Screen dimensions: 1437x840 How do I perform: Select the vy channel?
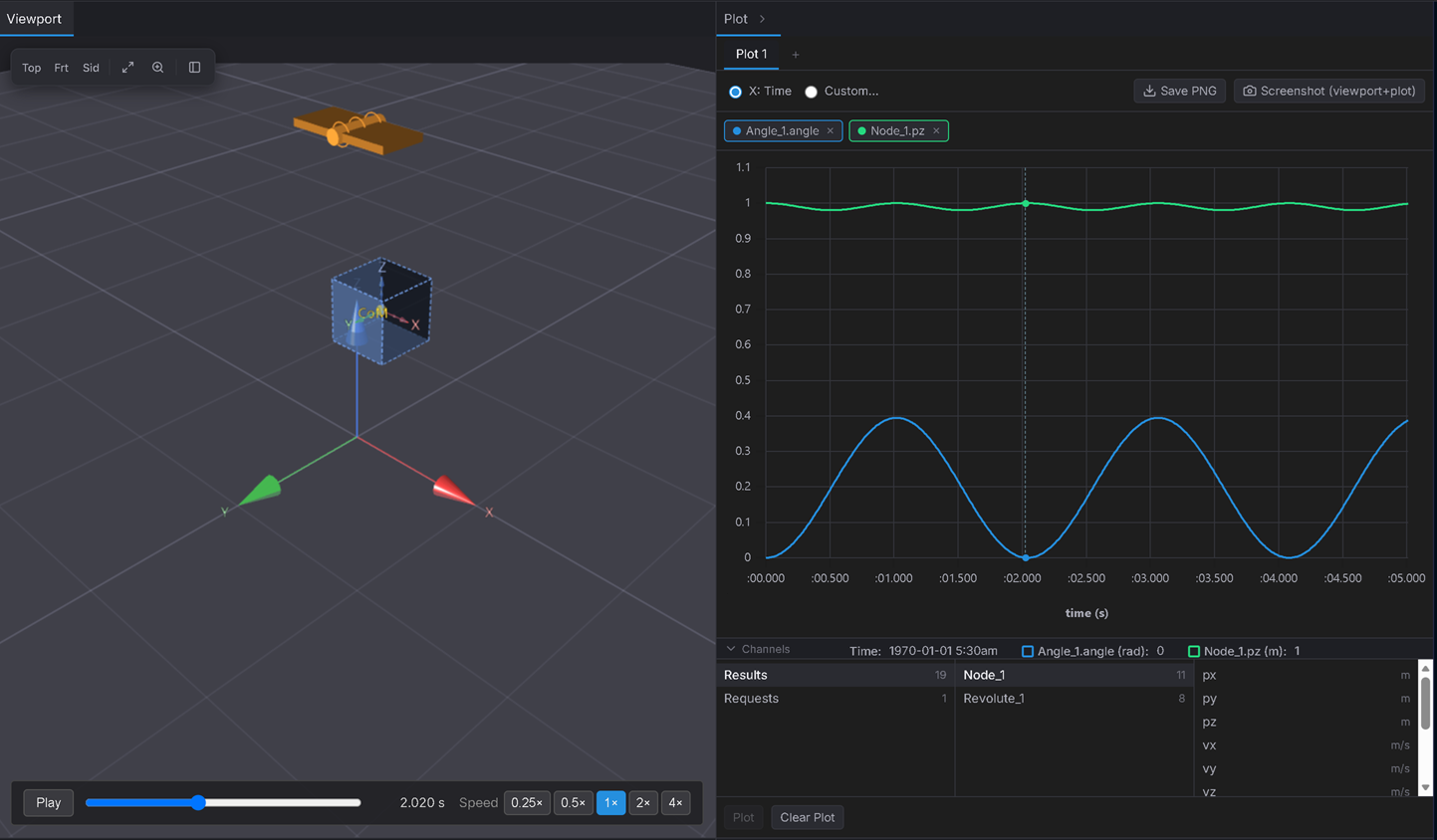click(x=1306, y=768)
